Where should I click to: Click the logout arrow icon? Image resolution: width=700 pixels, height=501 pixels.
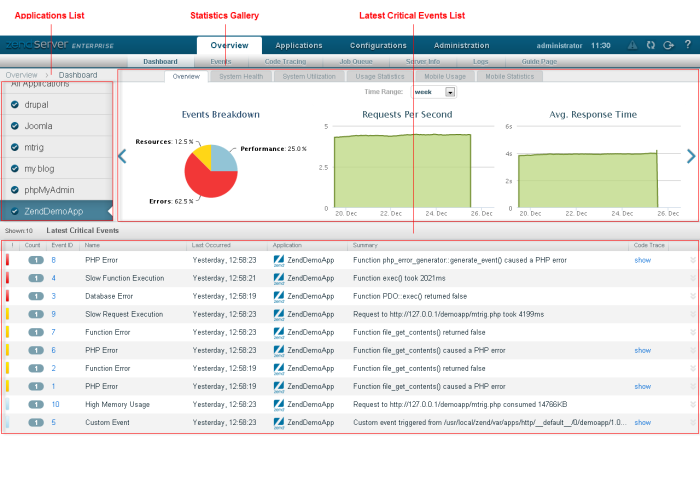coord(668,45)
